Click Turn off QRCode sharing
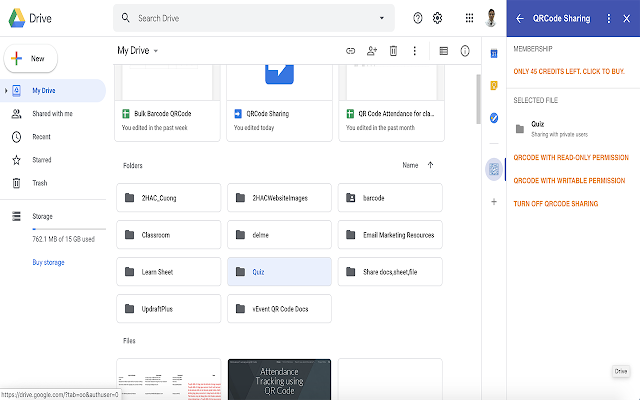640x400 pixels. coord(556,204)
